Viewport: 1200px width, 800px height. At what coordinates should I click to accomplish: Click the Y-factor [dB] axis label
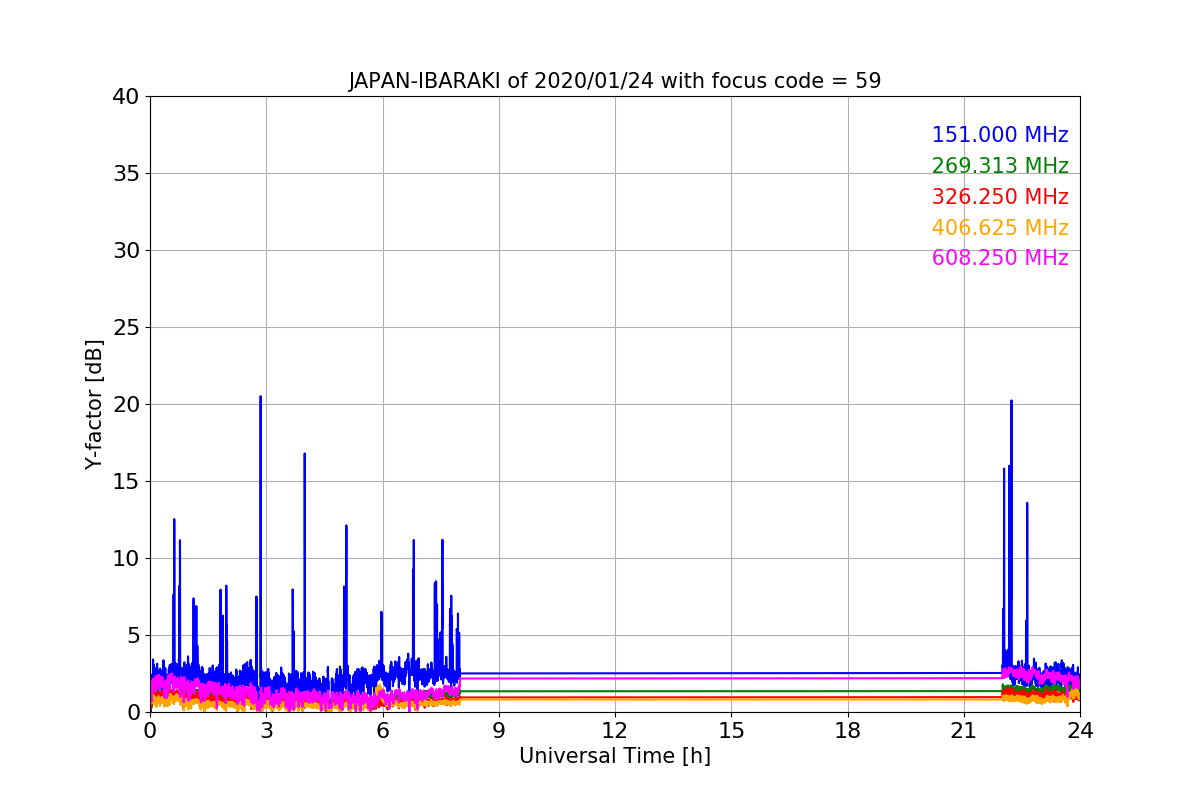pos(95,404)
